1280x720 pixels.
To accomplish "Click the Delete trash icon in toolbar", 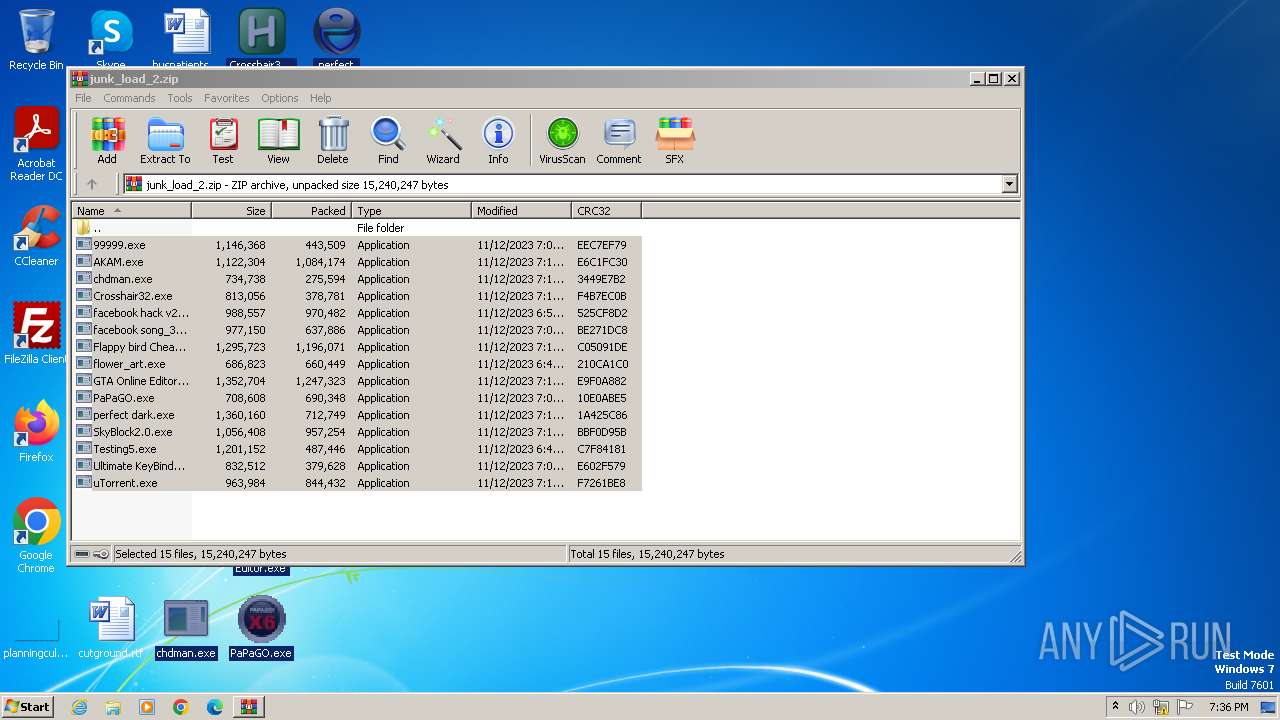I will pyautogui.click(x=333, y=140).
